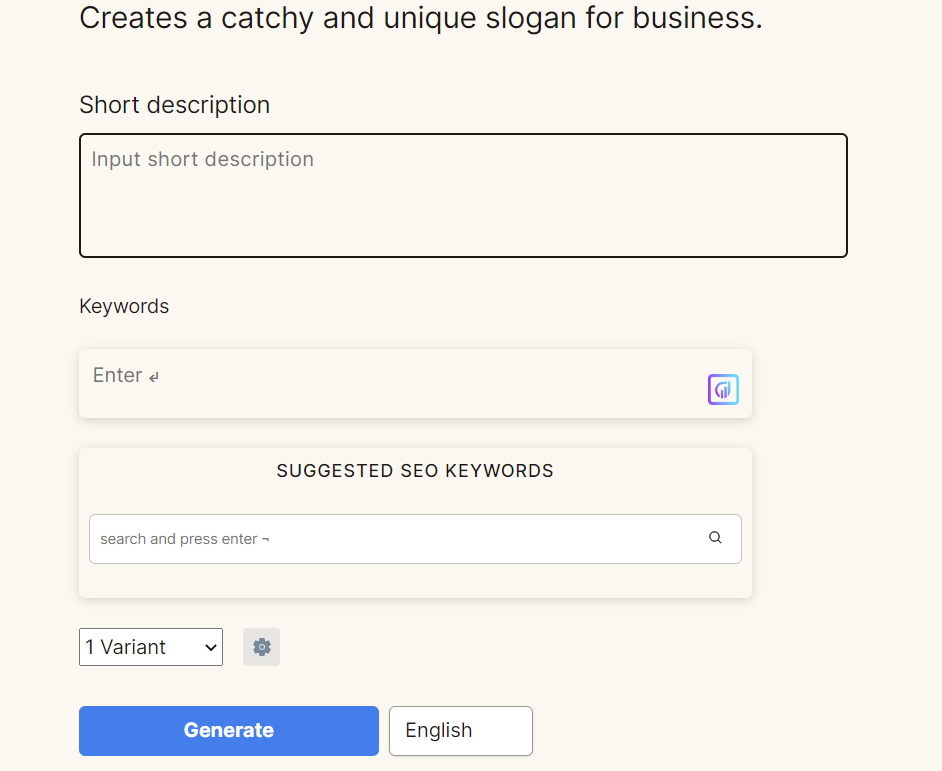The height and width of the screenshot is (771, 942).
Task: Click the Generate button
Action: pyautogui.click(x=229, y=730)
